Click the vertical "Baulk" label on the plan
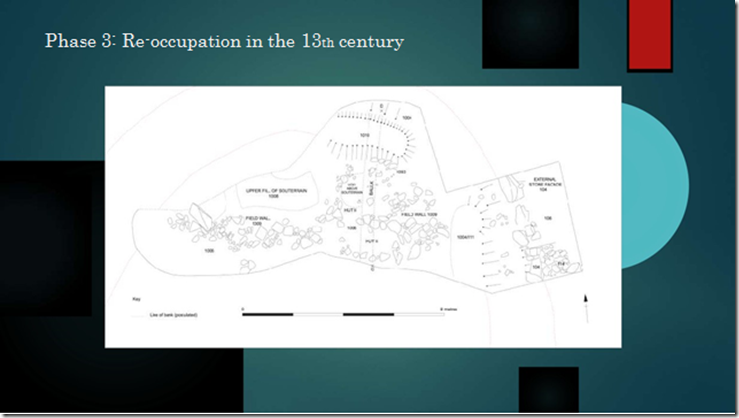739x418 pixels. click(x=371, y=188)
